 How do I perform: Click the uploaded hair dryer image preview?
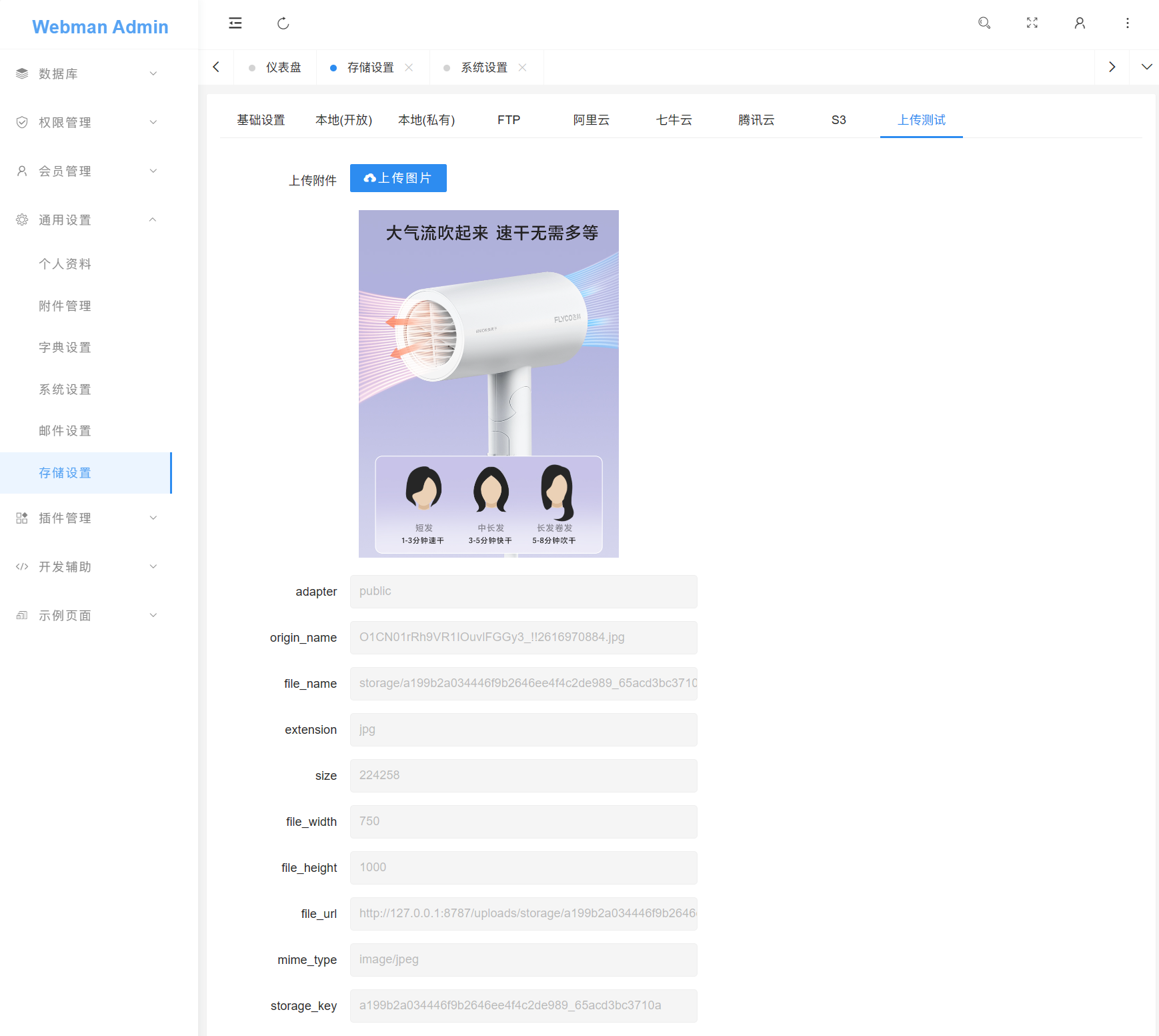(x=489, y=384)
